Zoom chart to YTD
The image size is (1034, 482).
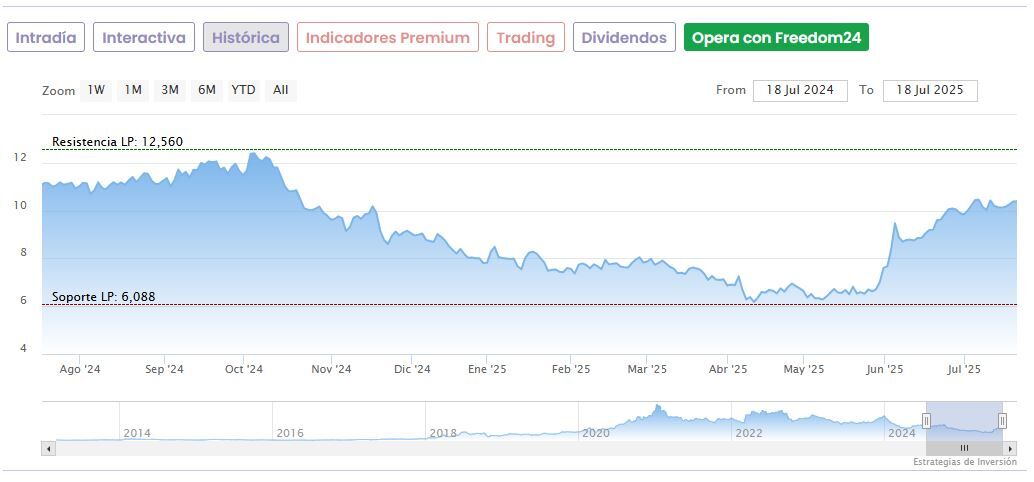coord(243,90)
